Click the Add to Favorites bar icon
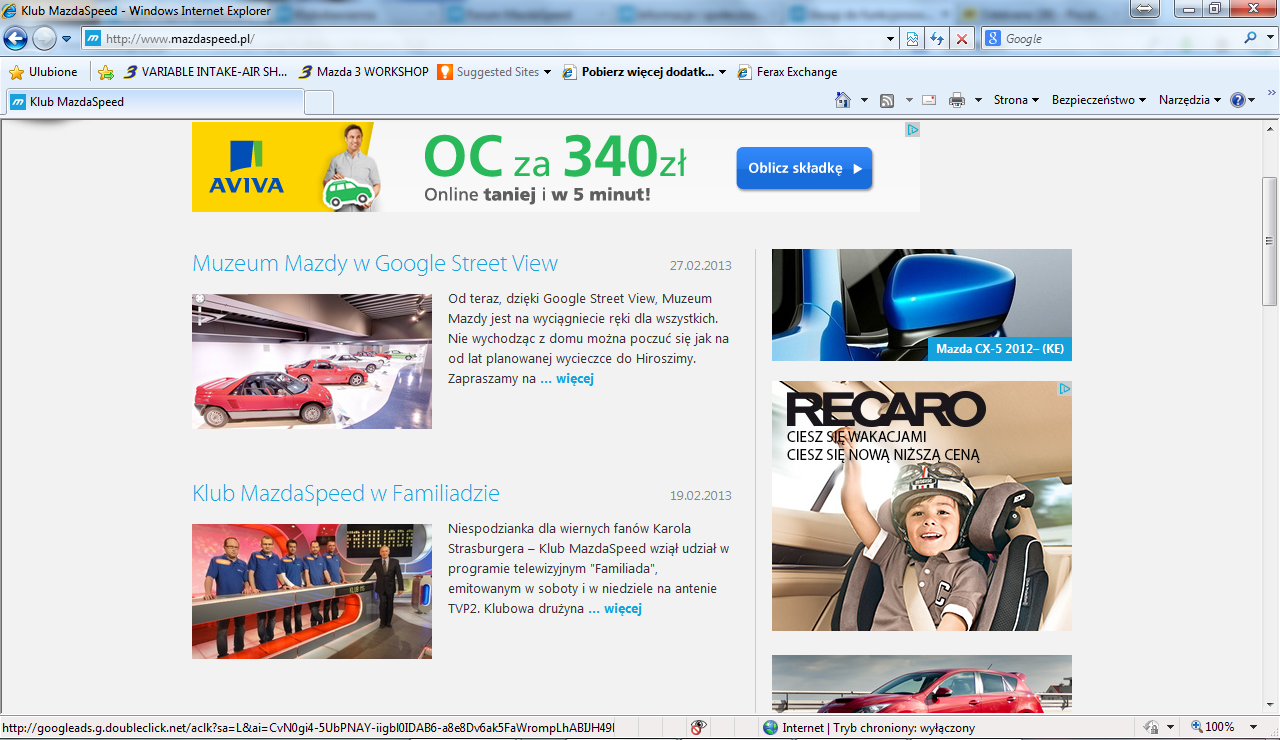1280x740 pixels. click(x=106, y=72)
